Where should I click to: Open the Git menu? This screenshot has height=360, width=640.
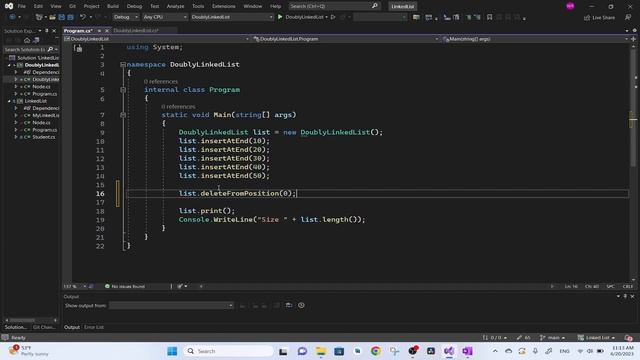[73, 6]
